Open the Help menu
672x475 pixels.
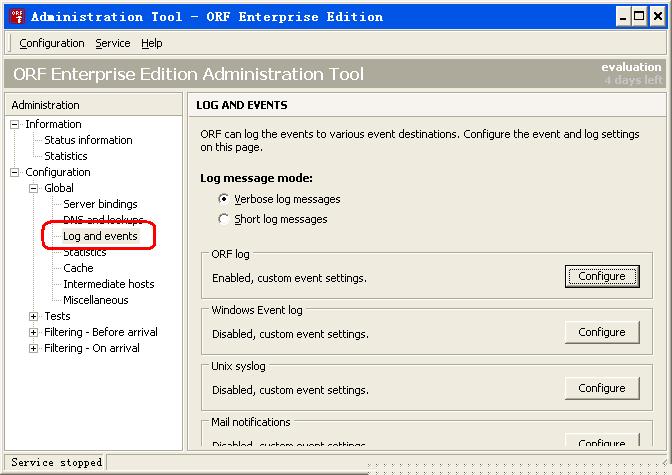[151, 43]
